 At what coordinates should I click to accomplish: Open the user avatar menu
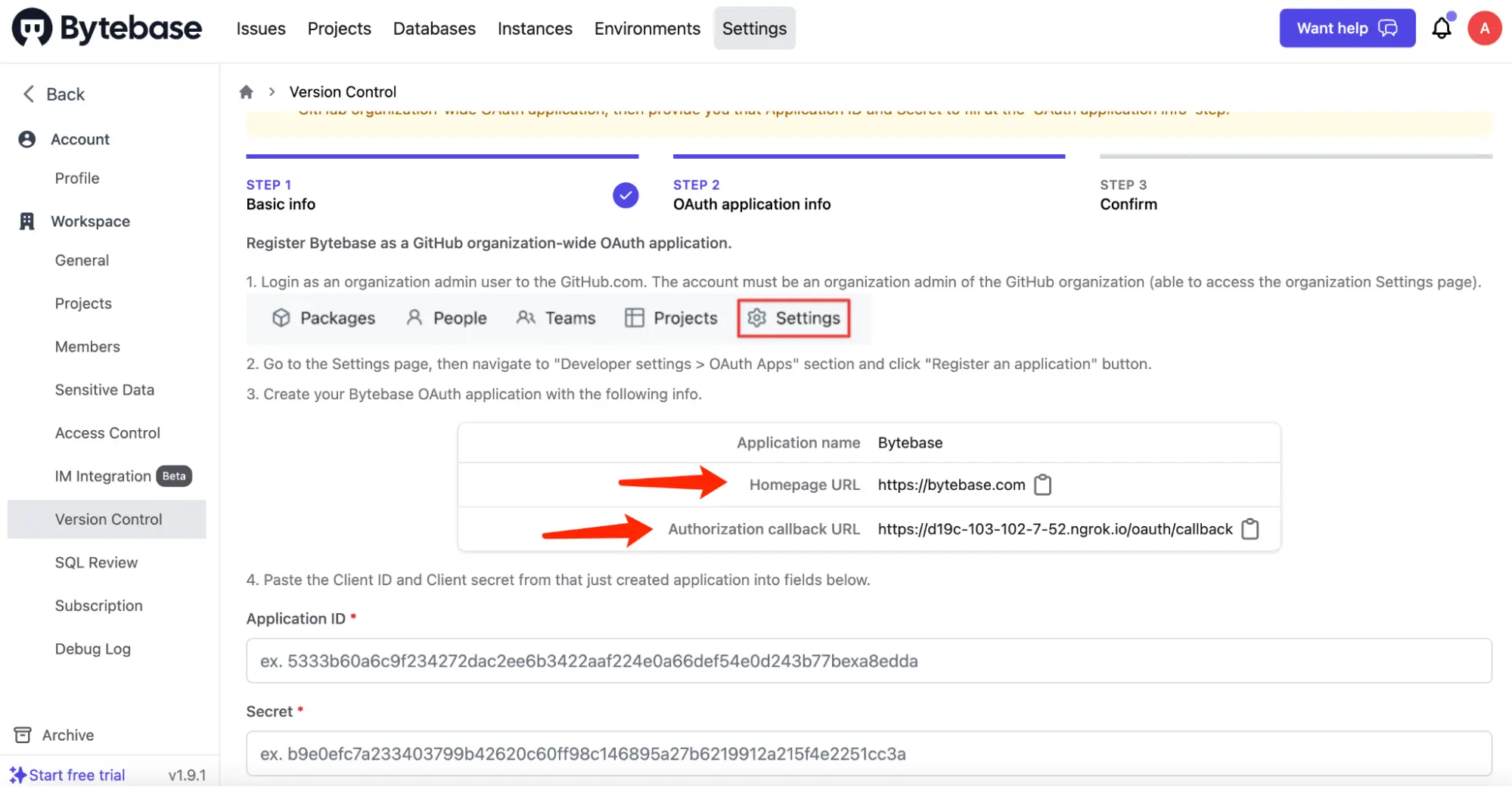[1484, 29]
